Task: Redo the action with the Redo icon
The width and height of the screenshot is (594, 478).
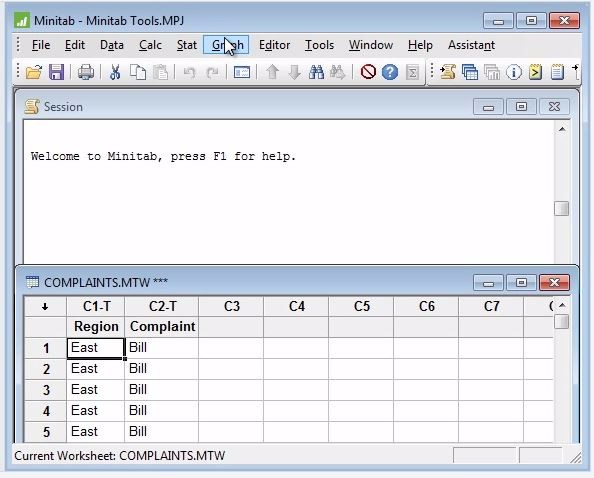Action: [x=212, y=72]
